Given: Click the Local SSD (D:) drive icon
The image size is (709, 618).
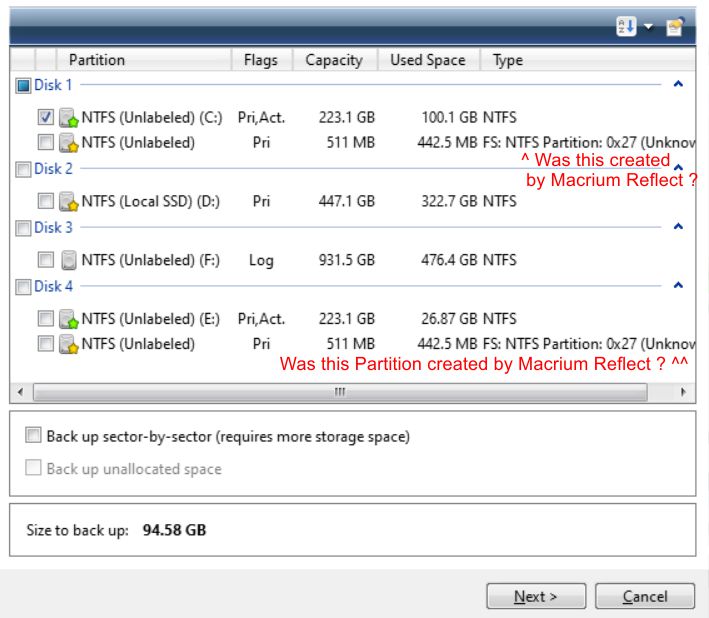Looking at the screenshot, I should click(69, 201).
